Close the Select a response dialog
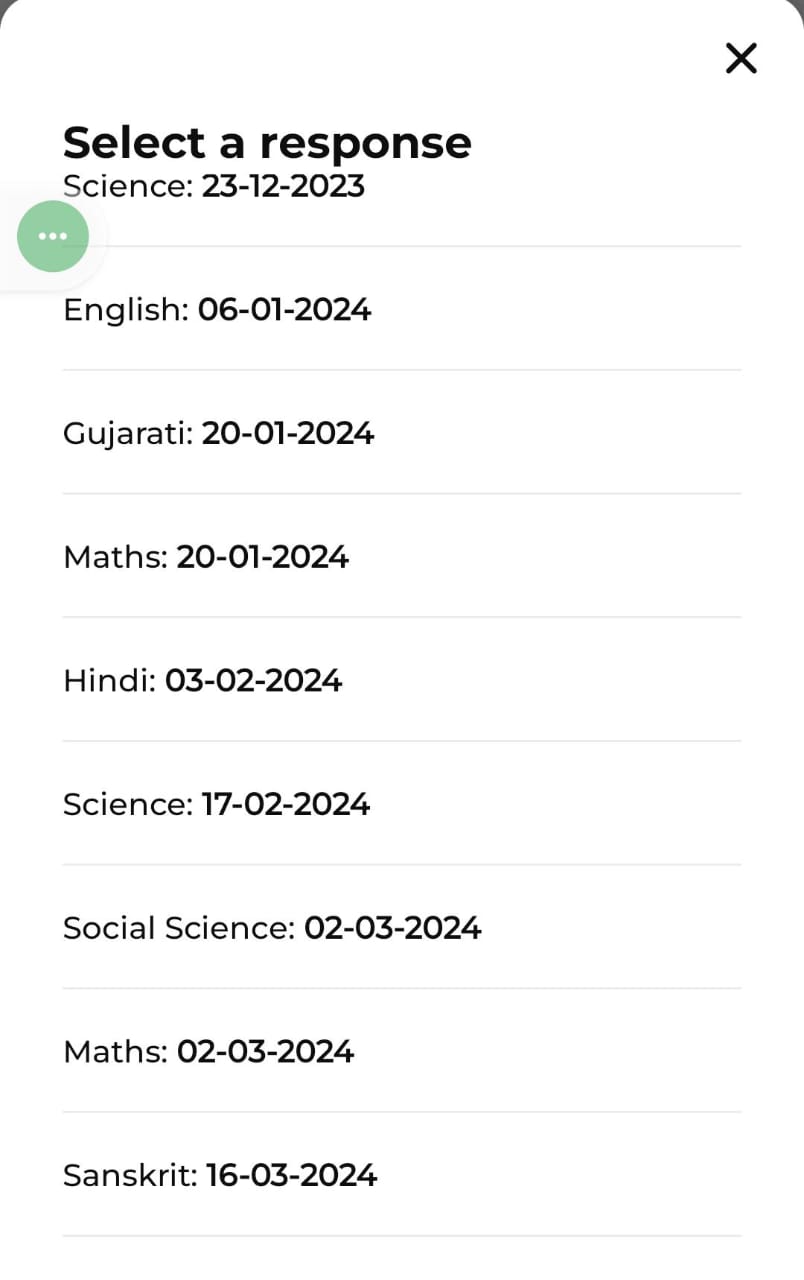 741,58
